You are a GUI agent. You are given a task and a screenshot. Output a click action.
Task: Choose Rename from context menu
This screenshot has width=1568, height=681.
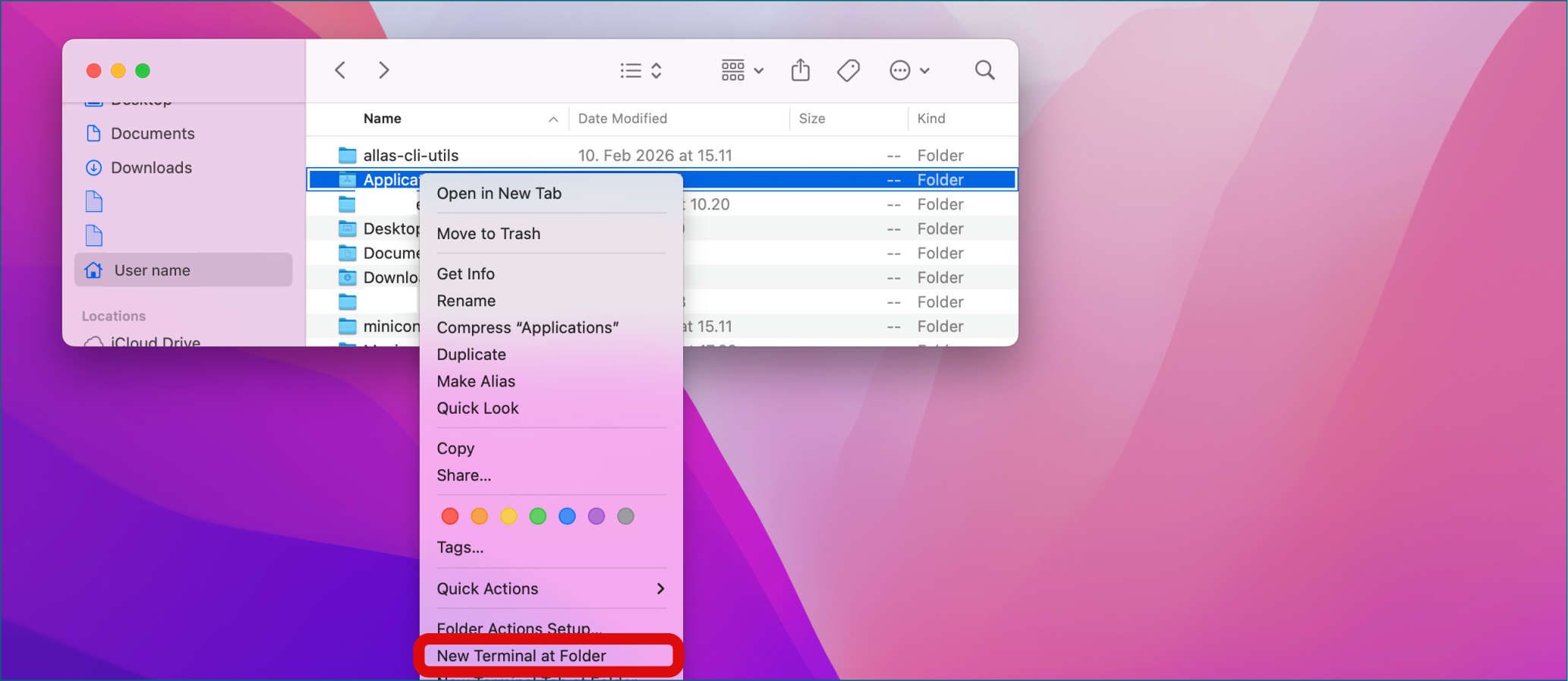[x=466, y=301]
